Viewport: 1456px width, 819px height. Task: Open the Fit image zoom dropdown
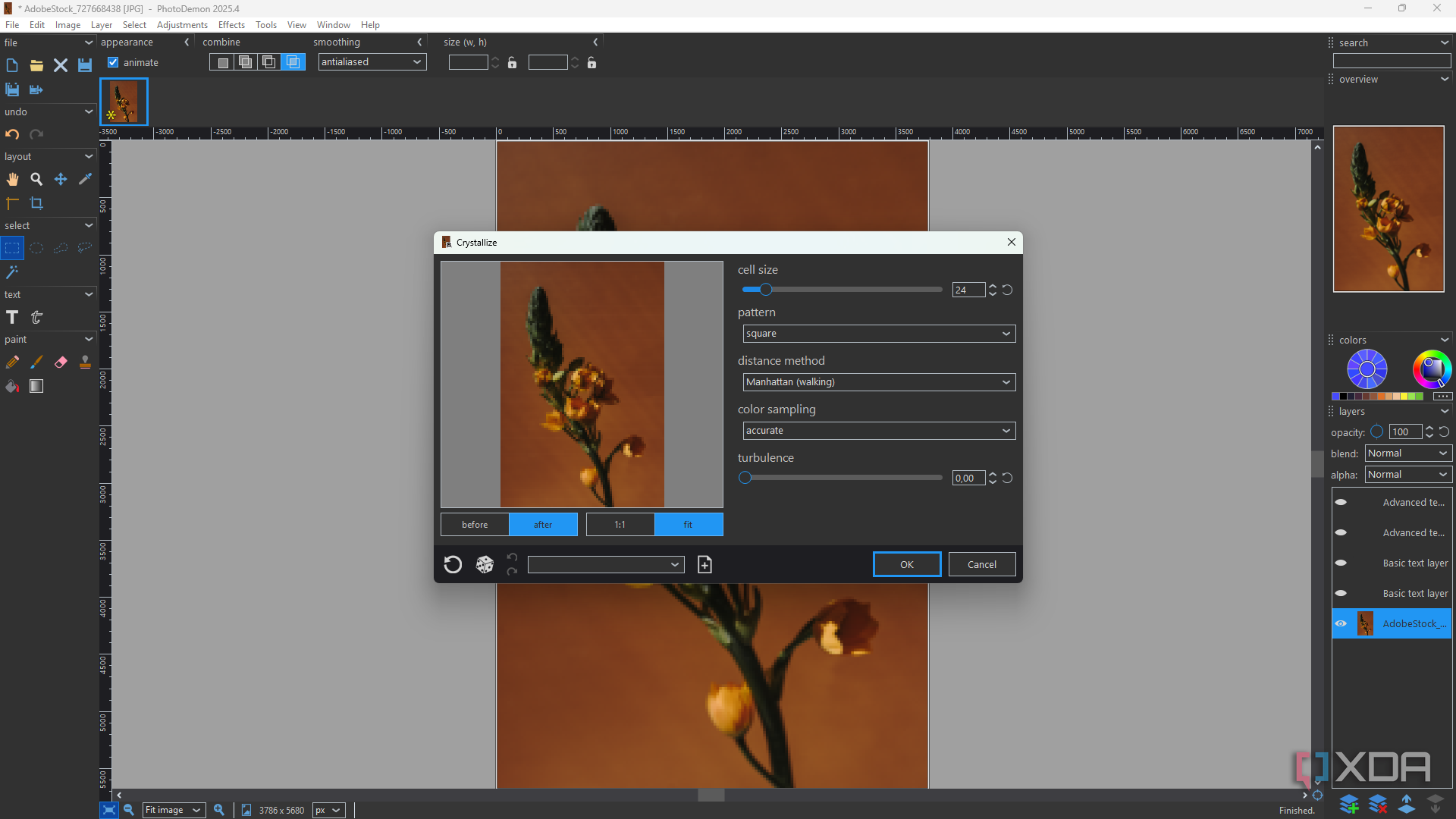click(x=174, y=810)
